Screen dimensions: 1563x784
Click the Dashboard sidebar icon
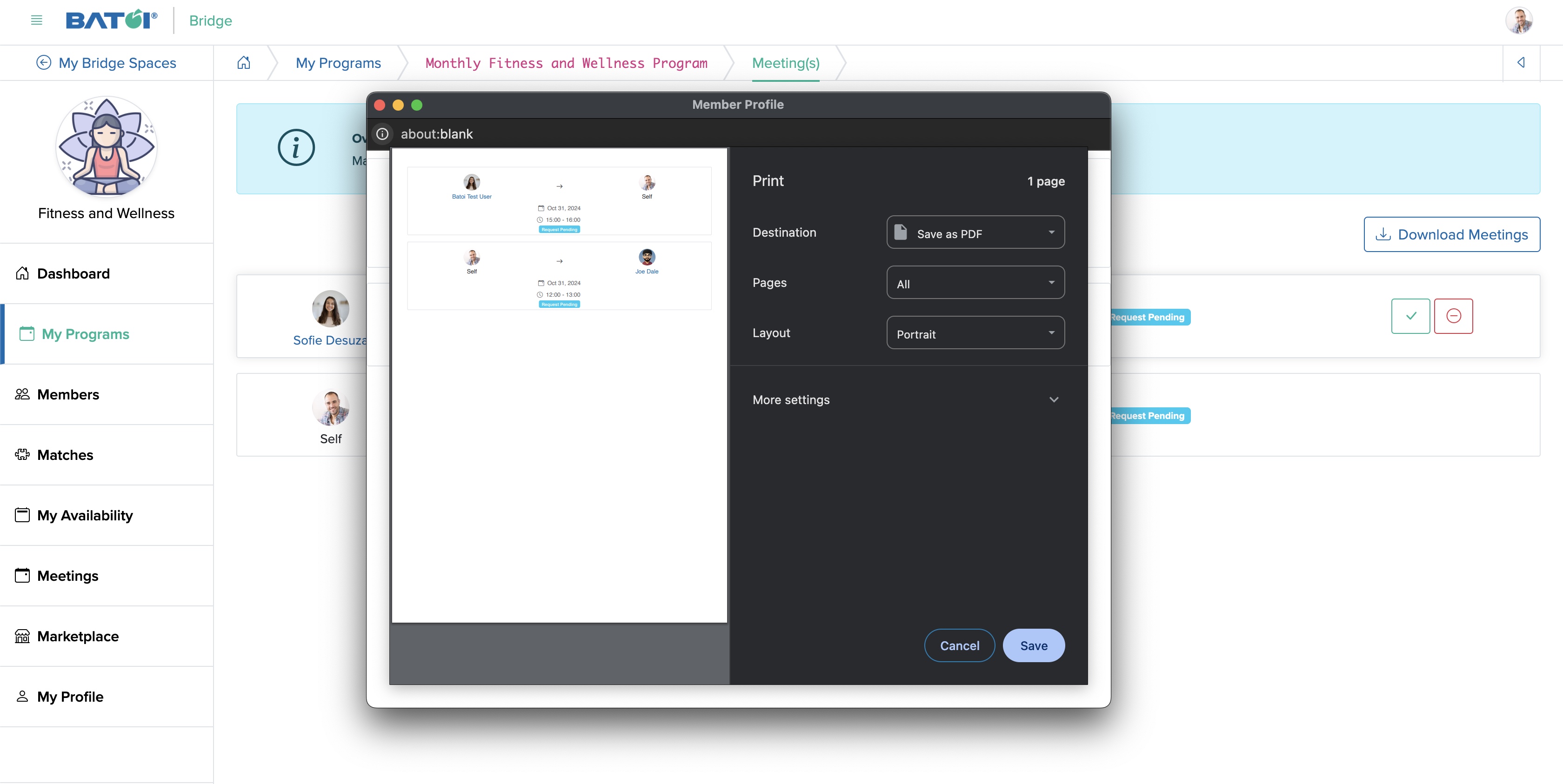23,272
